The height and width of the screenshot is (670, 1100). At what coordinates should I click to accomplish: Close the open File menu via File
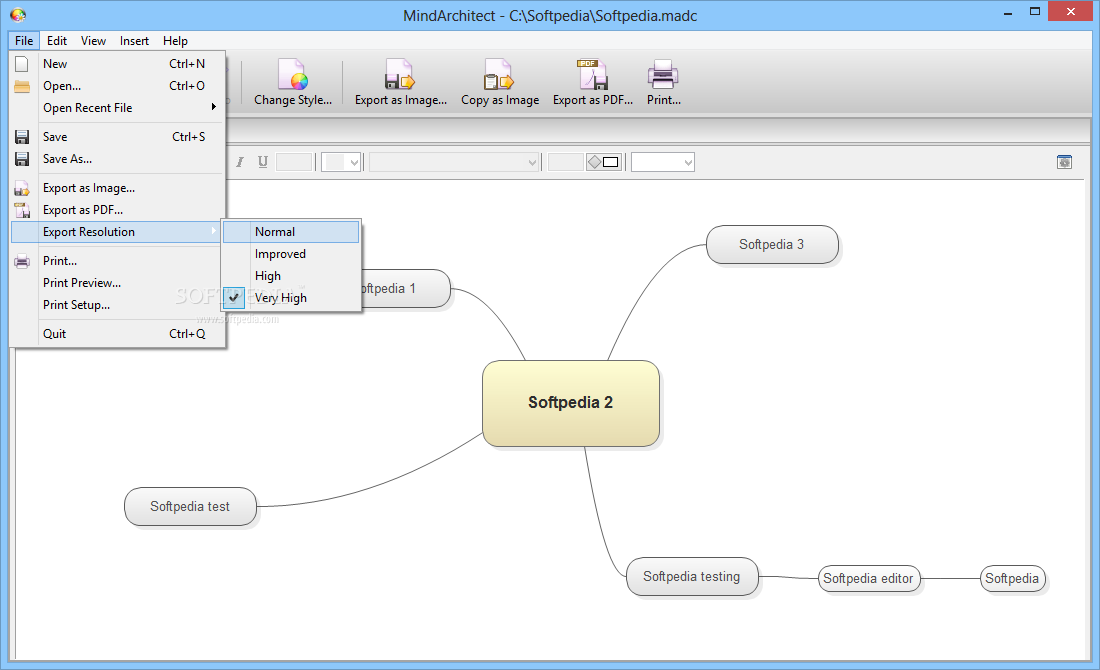24,41
